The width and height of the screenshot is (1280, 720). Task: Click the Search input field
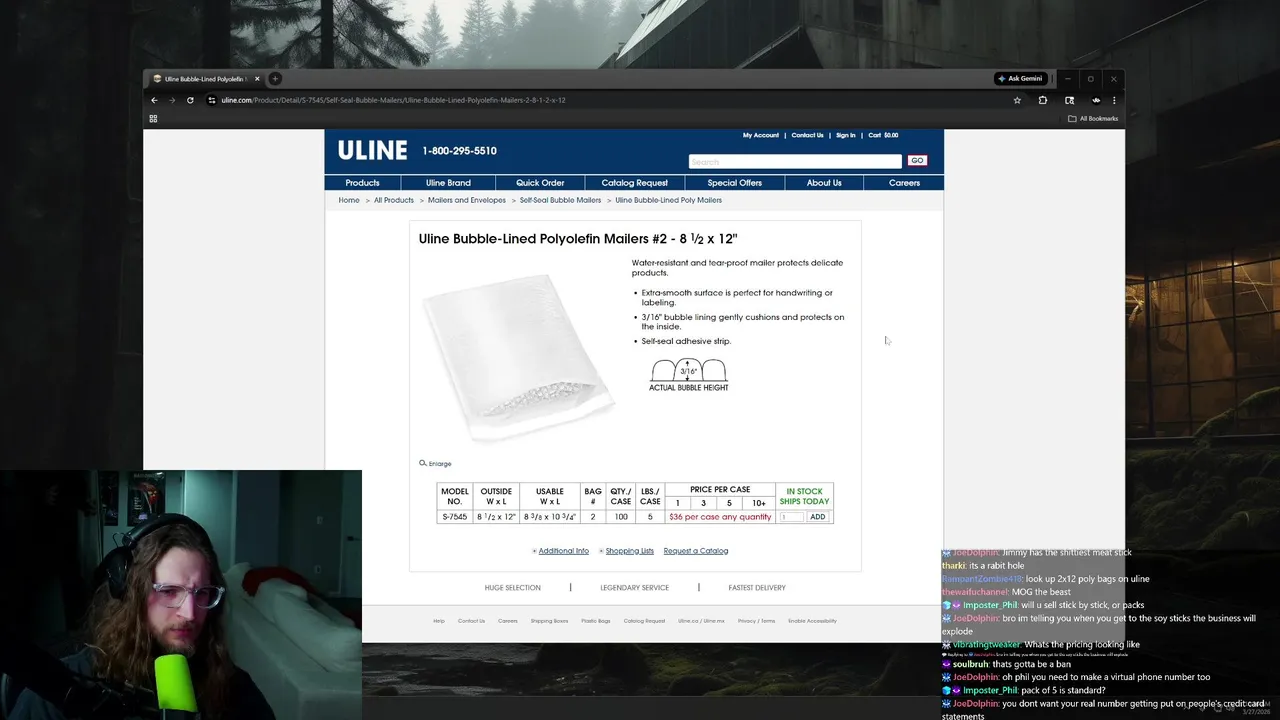(795, 161)
